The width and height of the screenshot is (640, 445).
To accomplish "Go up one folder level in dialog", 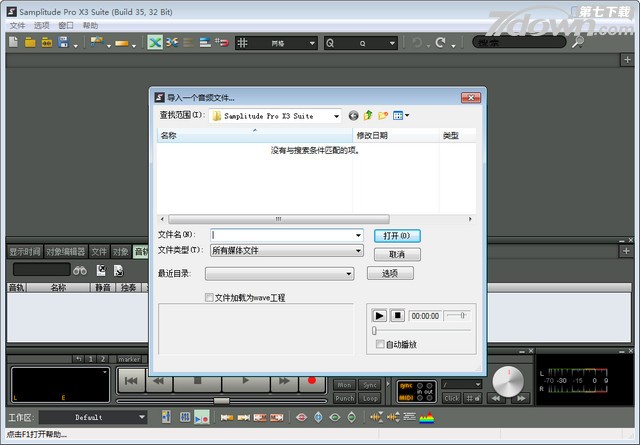I will 368,116.
